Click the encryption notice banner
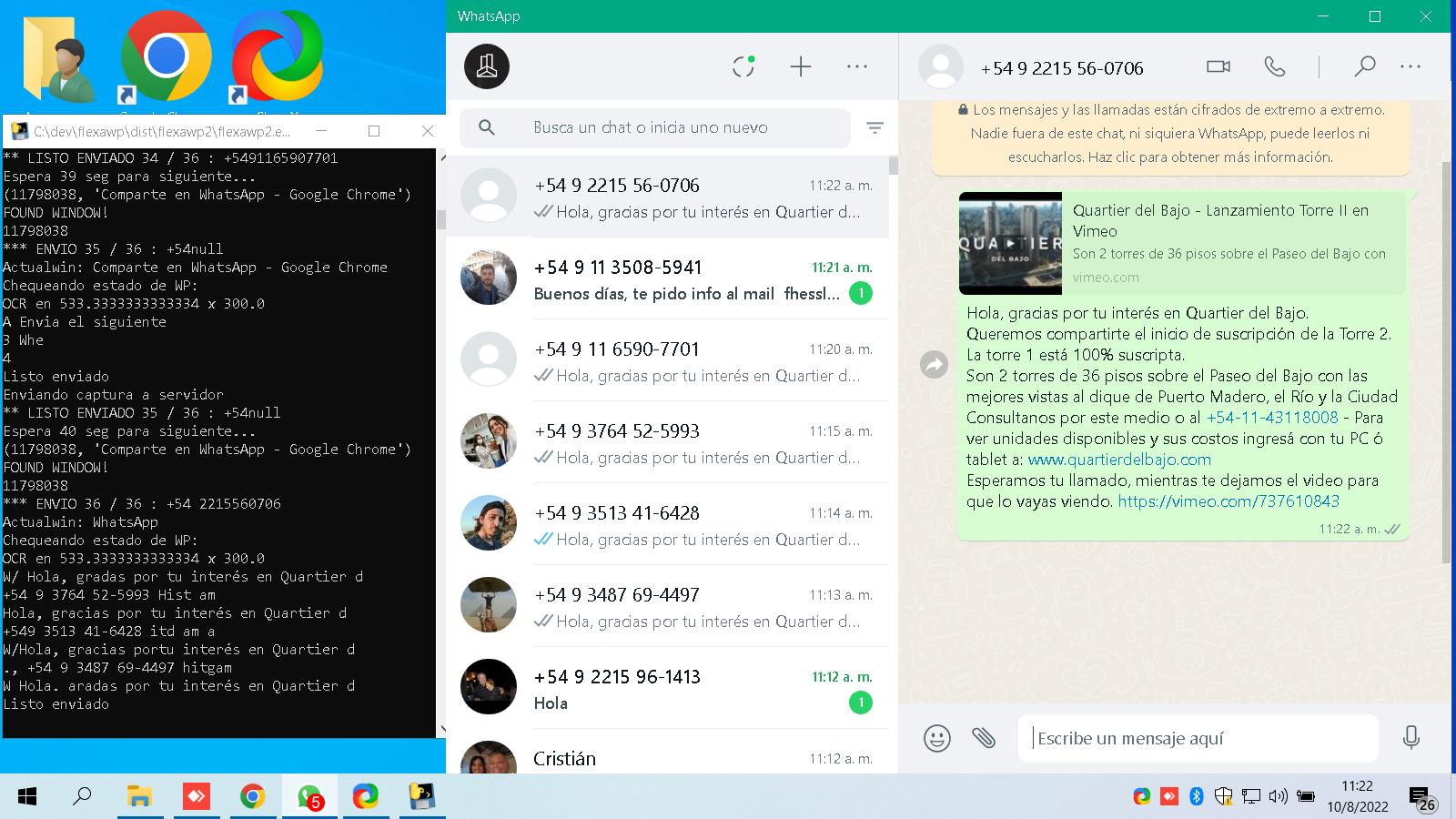The image size is (1456, 819). click(1170, 134)
